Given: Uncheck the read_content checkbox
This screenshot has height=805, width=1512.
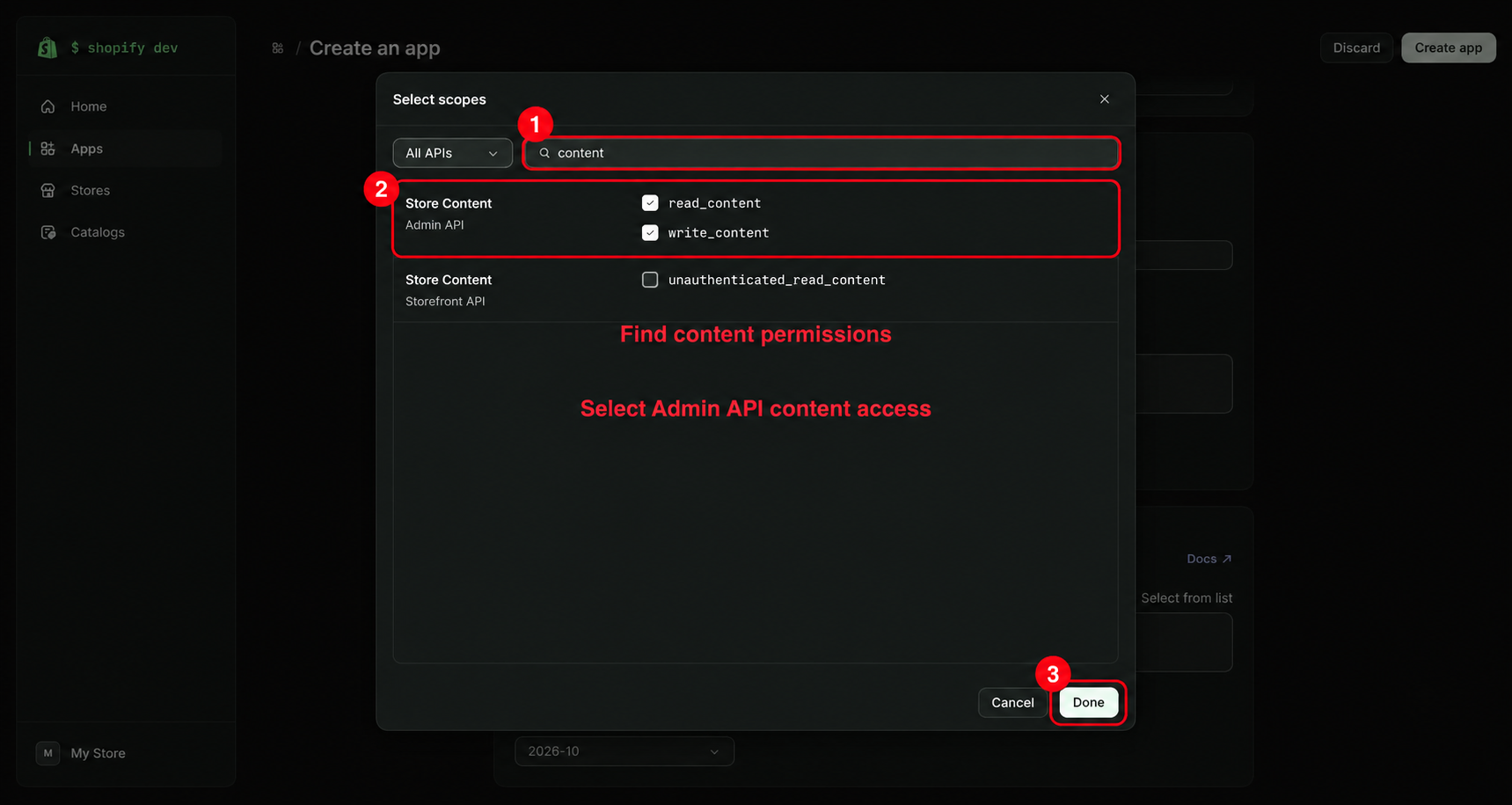Looking at the screenshot, I should point(650,203).
